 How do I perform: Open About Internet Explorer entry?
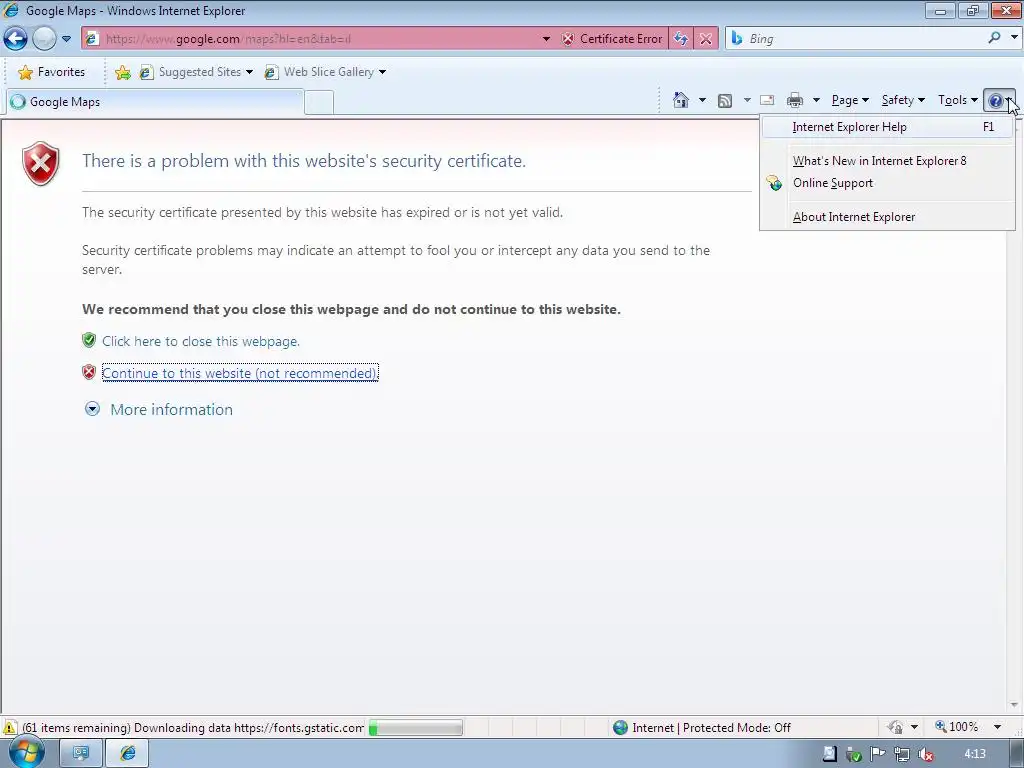(888, 217)
